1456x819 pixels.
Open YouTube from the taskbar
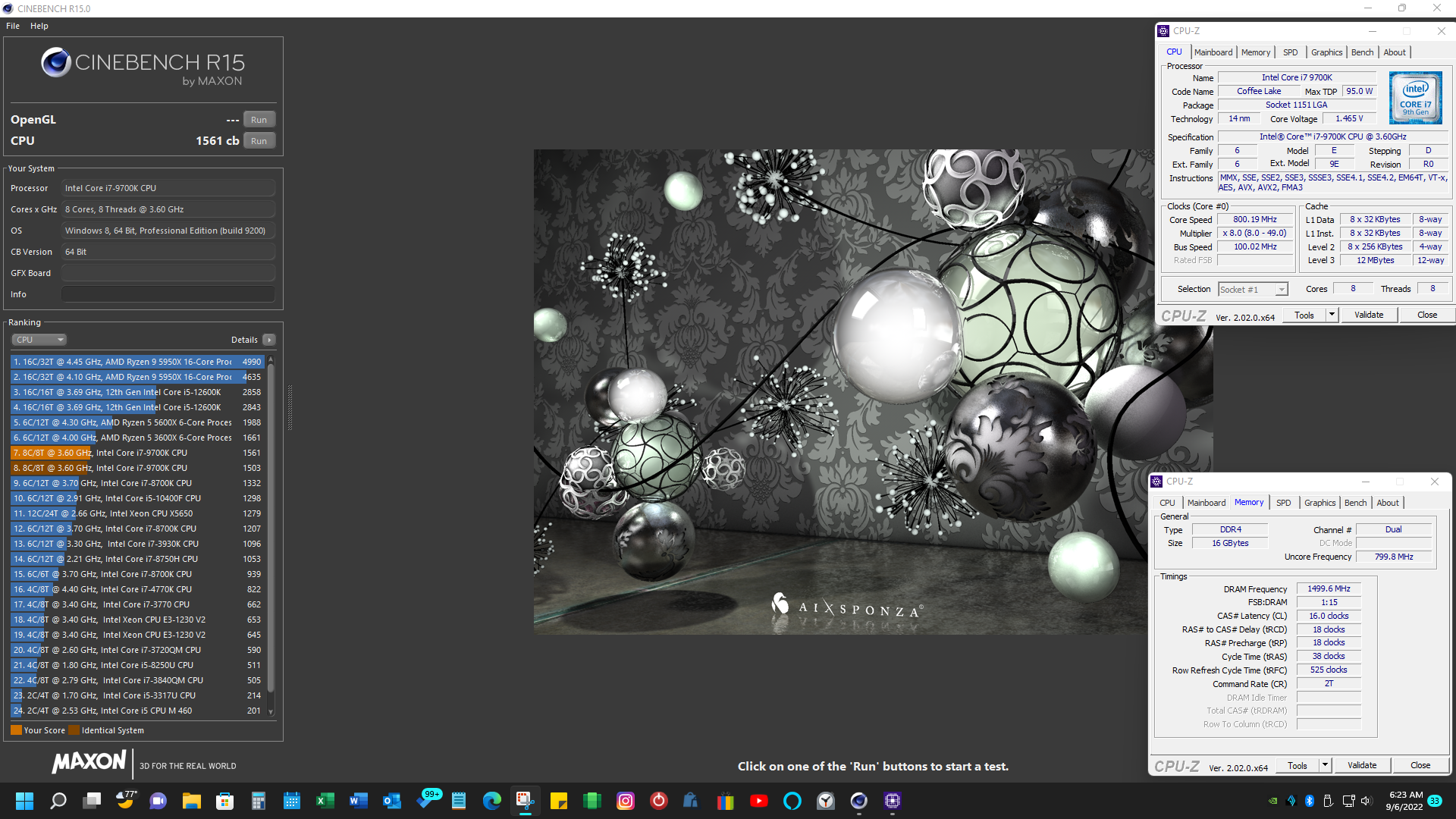[758, 801]
